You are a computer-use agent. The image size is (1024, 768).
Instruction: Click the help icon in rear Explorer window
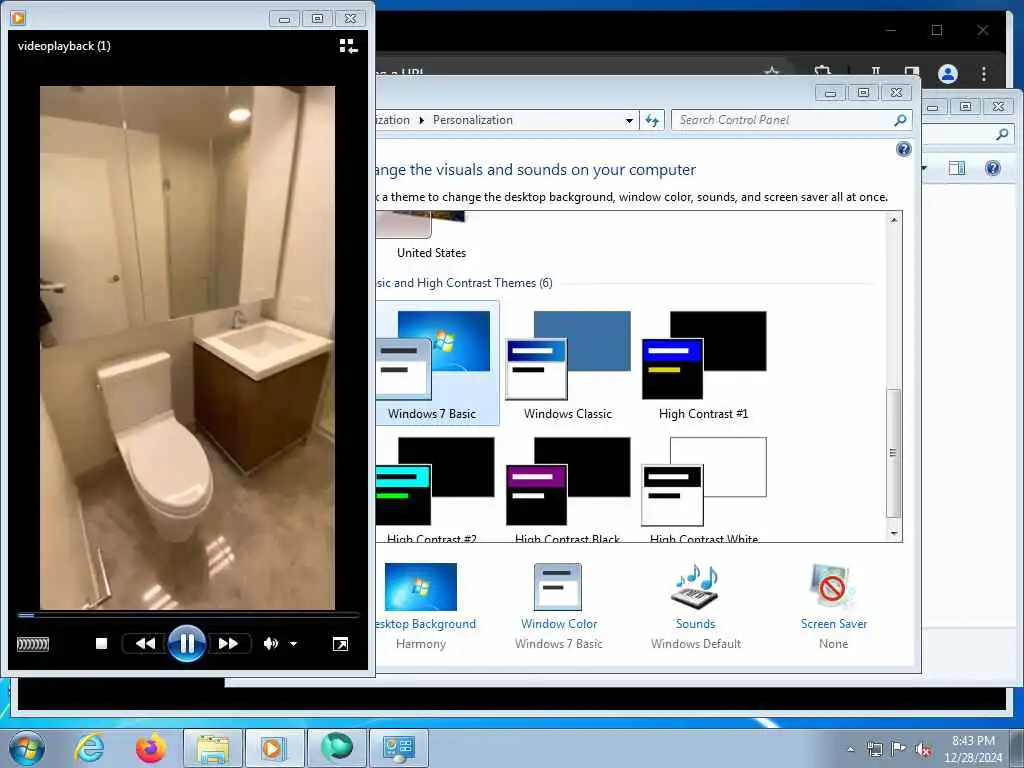point(993,168)
